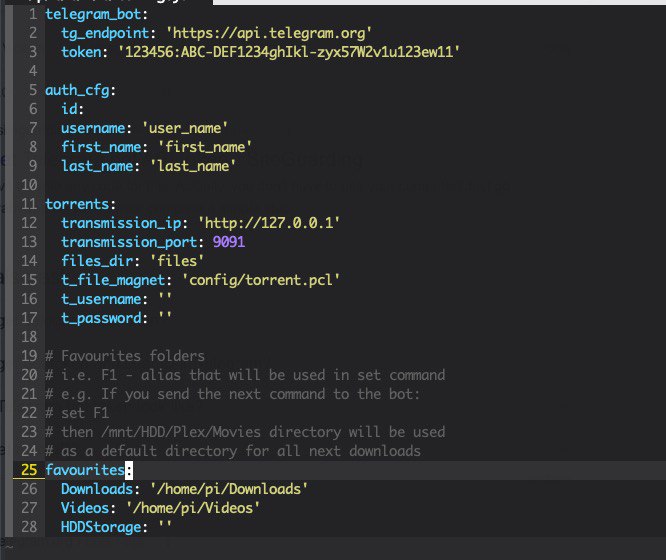Screen dimensions: 666x560
Task: Click the 'telegram_bot' key on line 1
Action: (93, 14)
